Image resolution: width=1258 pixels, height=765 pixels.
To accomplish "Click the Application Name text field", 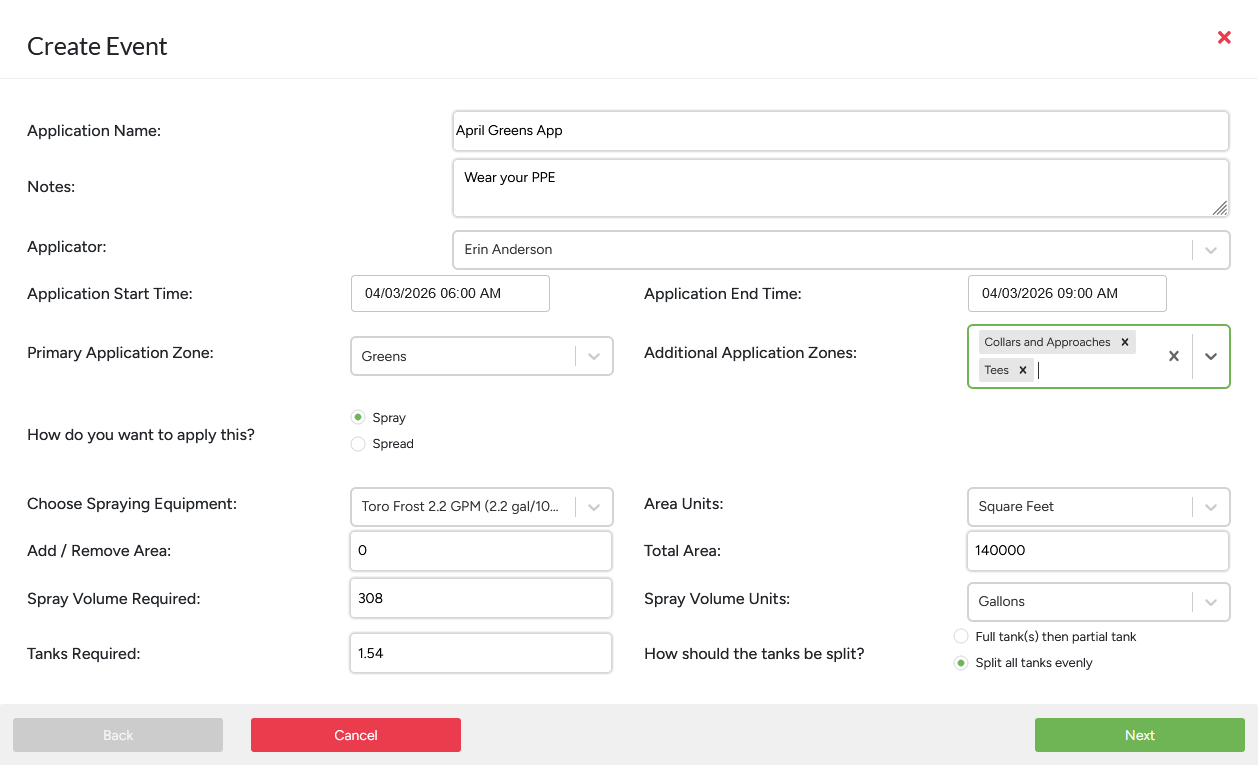I will 840,131.
